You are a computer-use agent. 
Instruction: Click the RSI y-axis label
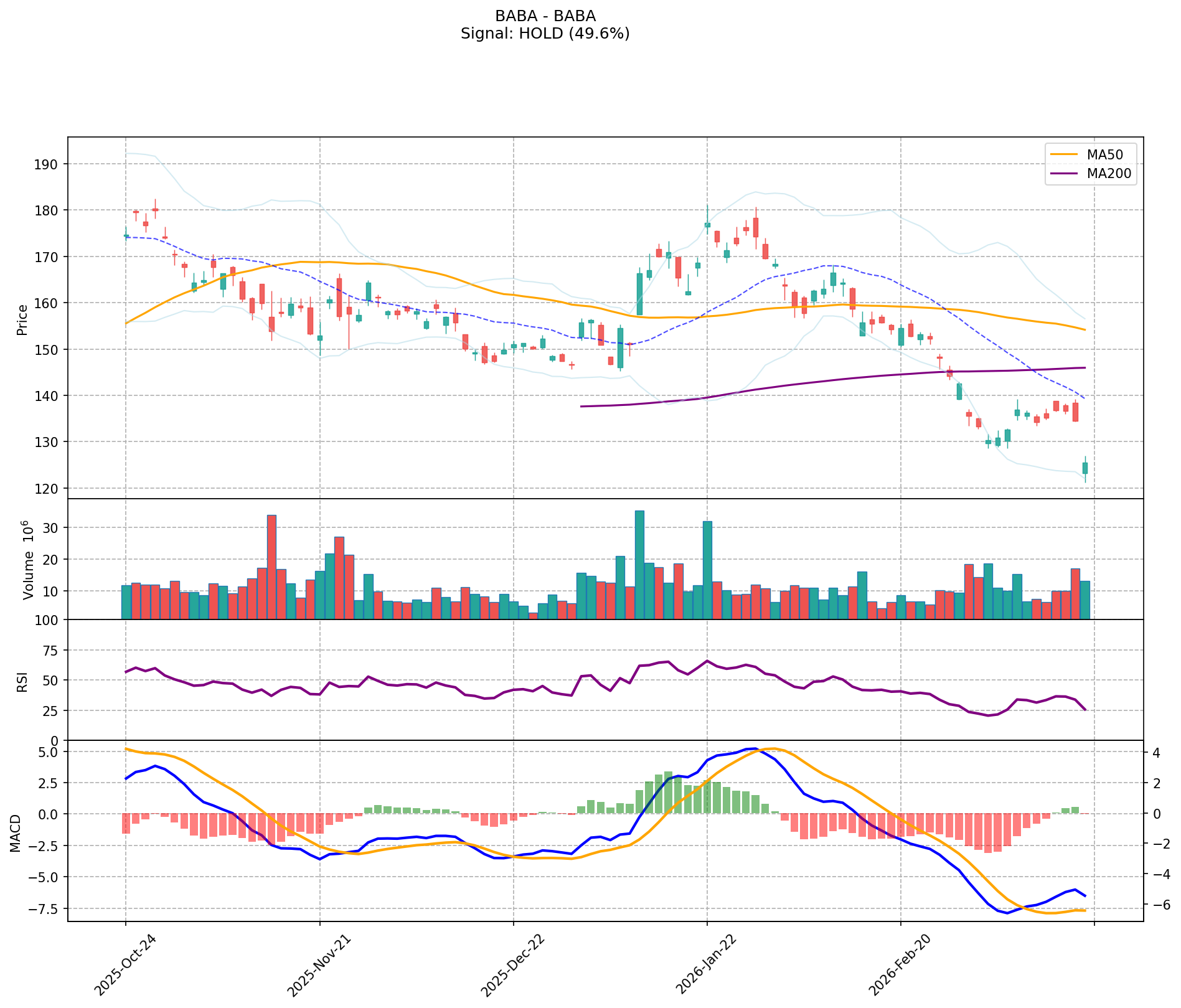22,681
